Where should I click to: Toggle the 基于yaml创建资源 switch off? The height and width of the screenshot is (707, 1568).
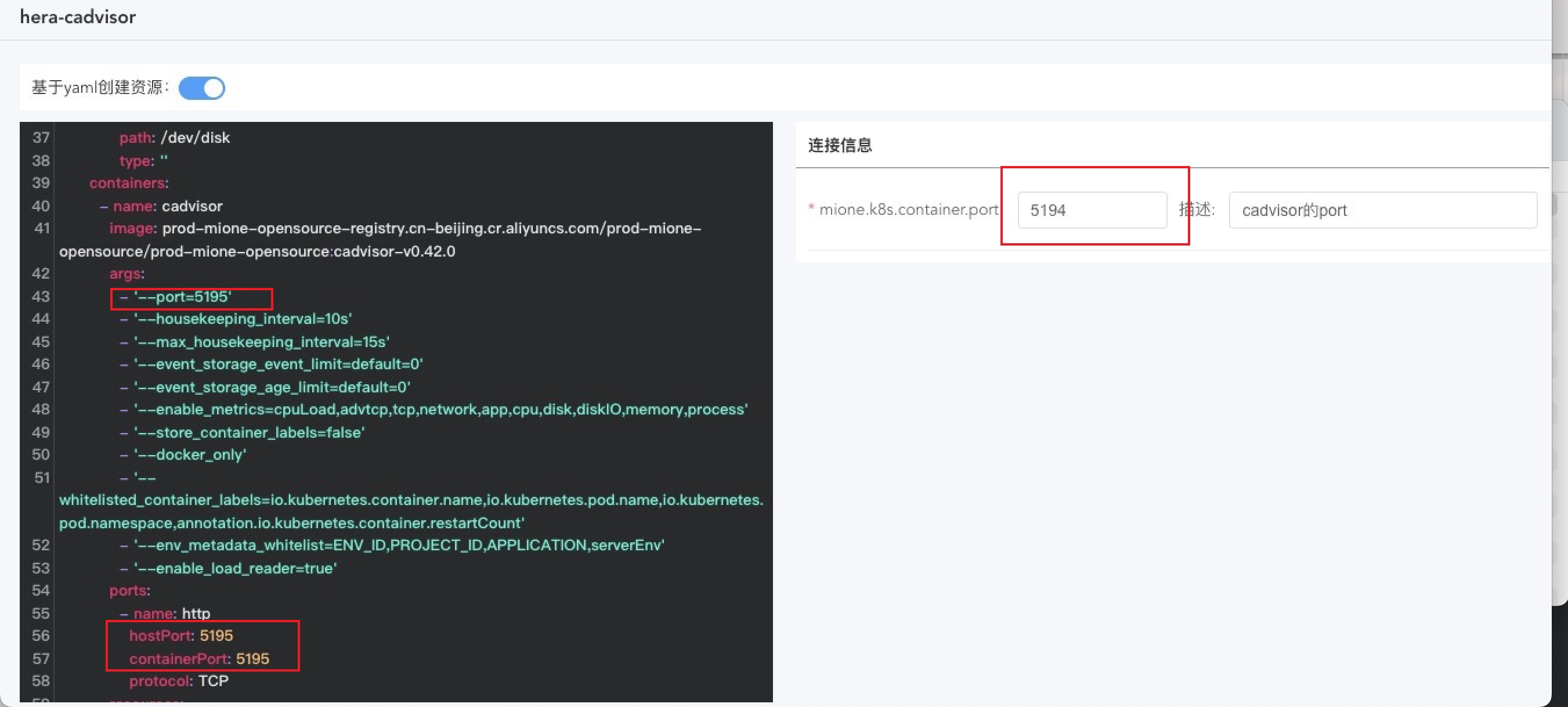click(x=201, y=88)
